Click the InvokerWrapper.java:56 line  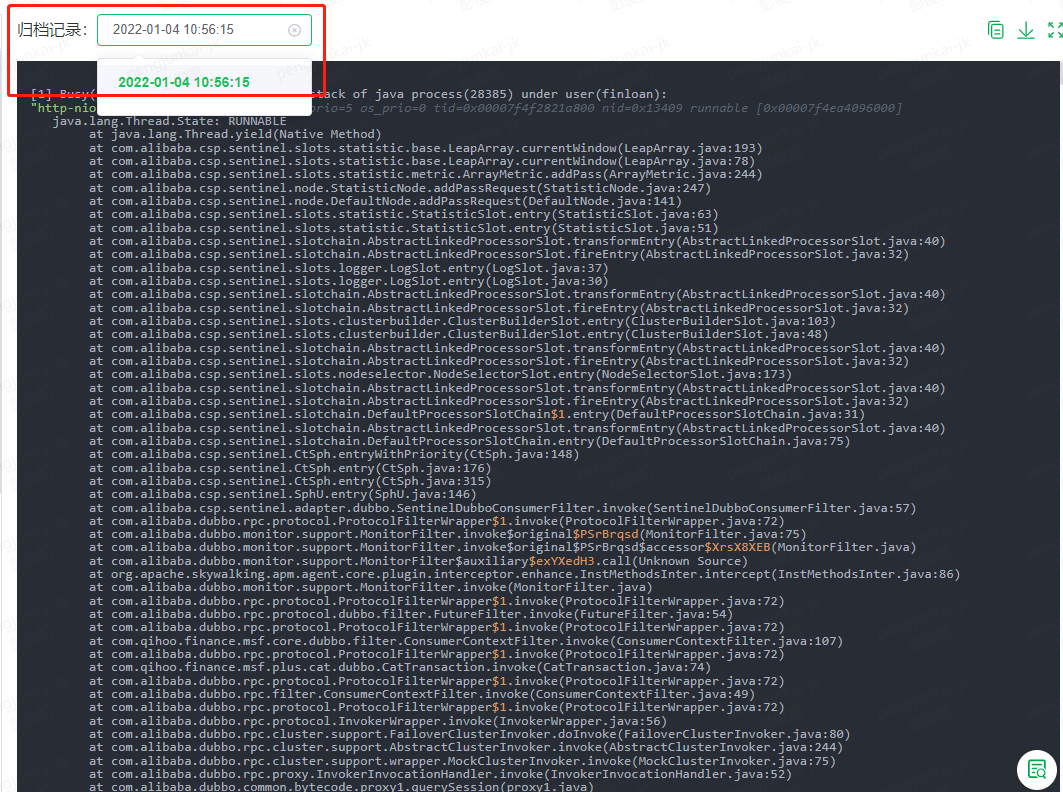pos(378,721)
